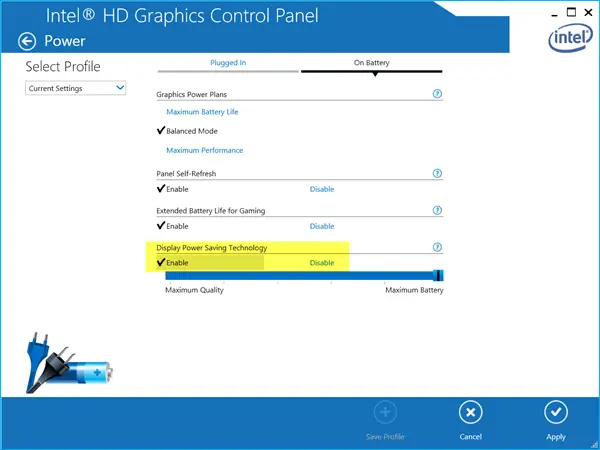Click the Extended Battery Life for Gaming heading
This screenshot has height=450, width=600.
(210, 211)
